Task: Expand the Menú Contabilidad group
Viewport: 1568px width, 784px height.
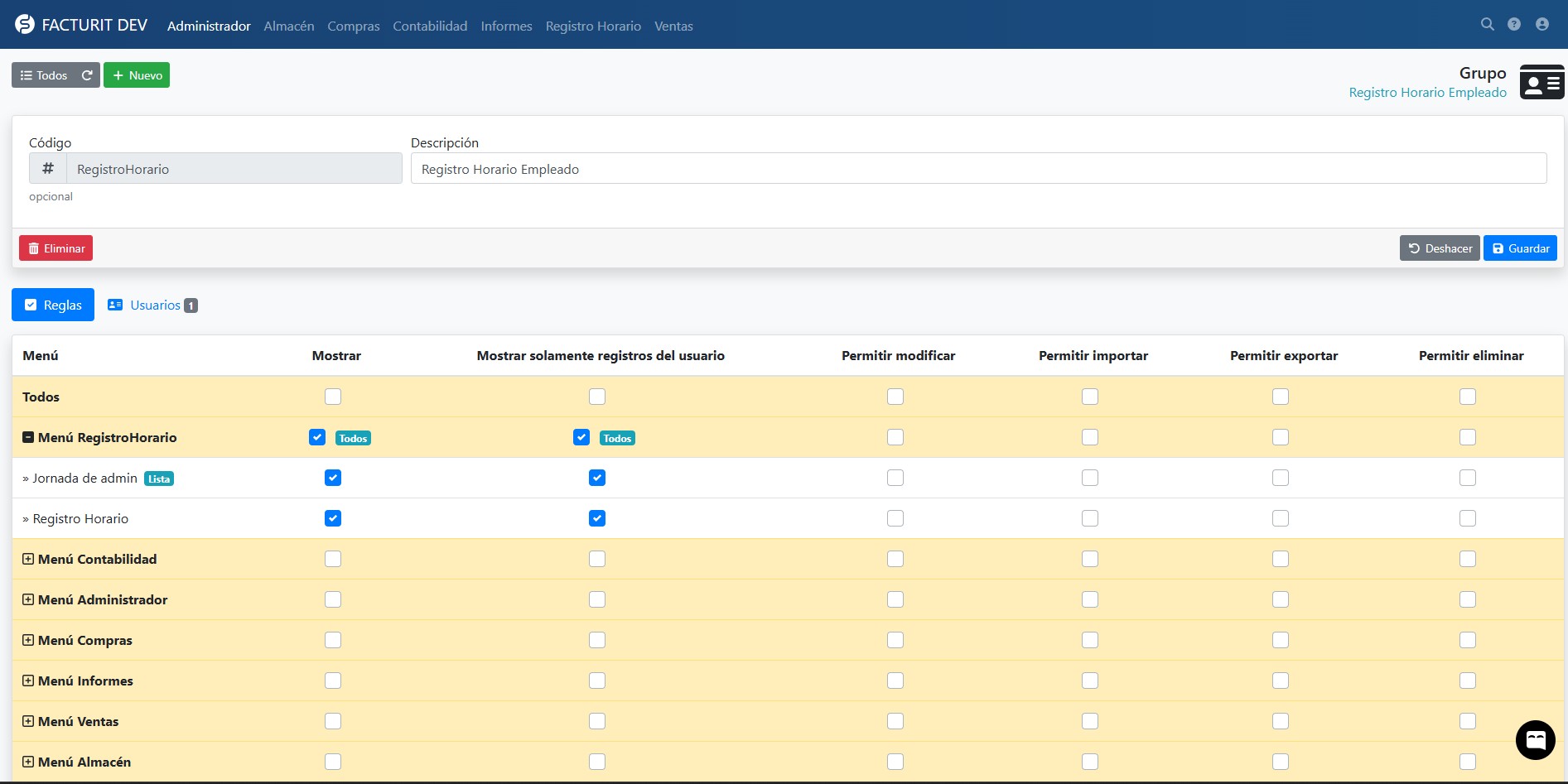Action: pyautogui.click(x=28, y=559)
